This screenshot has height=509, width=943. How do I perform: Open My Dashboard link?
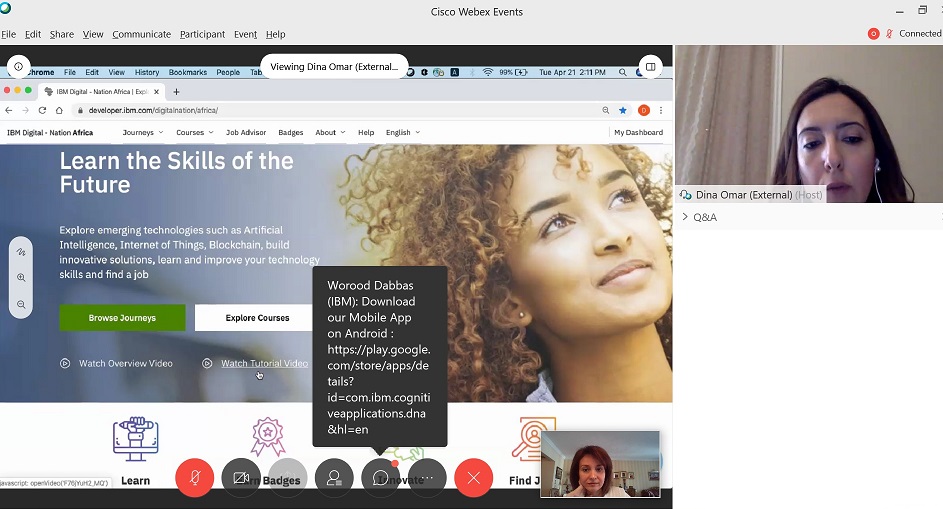pyautogui.click(x=638, y=132)
